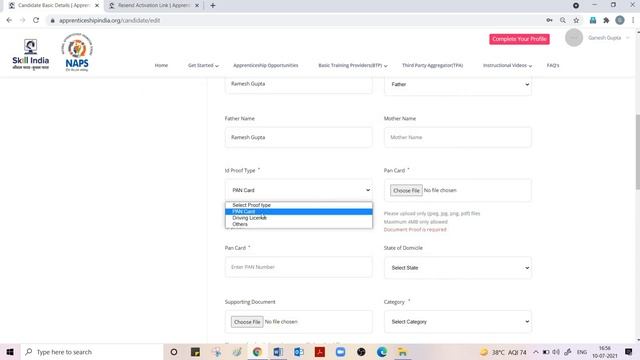Open the Father relation dropdown
Image resolution: width=640 pixels, height=360 pixels.
[x=458, y=84]
